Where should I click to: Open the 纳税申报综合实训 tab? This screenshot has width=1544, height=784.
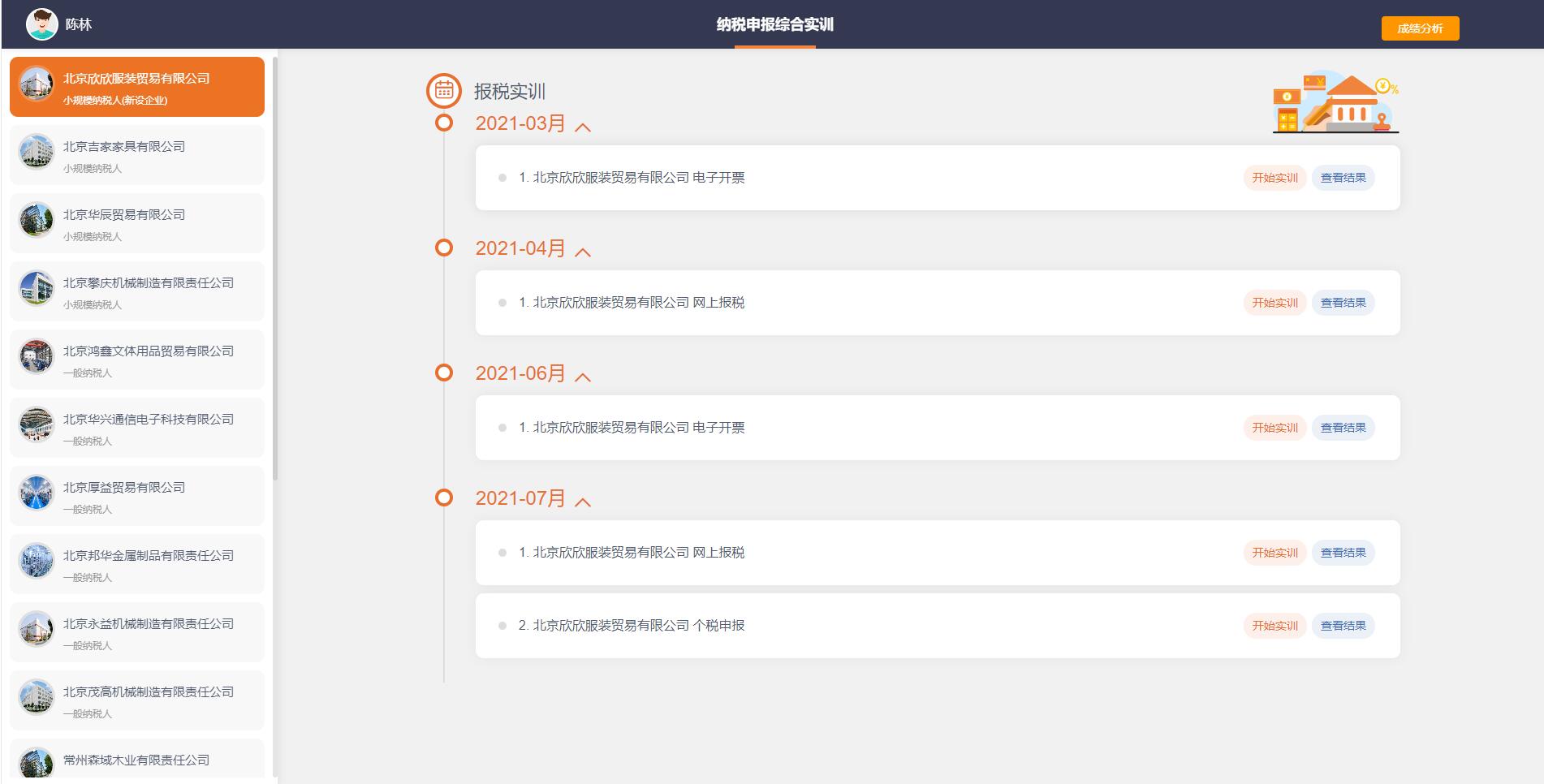(x=775, y=24)
